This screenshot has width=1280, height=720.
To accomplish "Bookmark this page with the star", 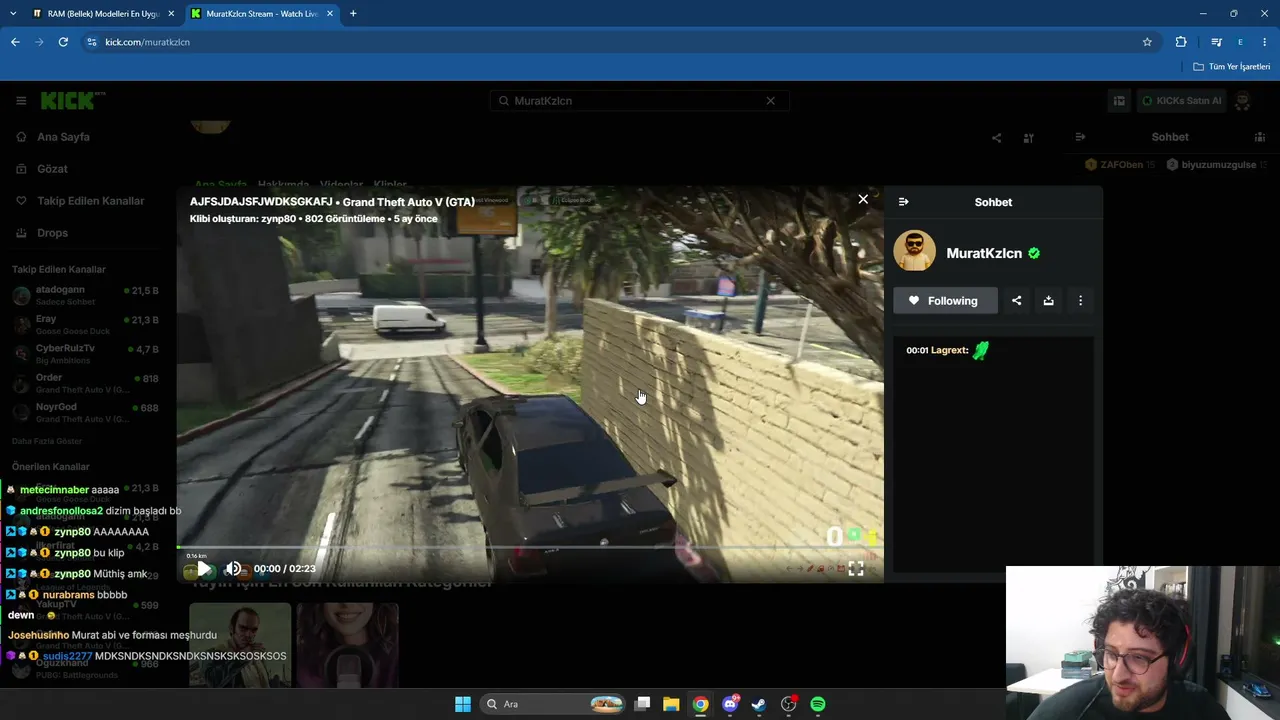I will tap(1147, 42).
